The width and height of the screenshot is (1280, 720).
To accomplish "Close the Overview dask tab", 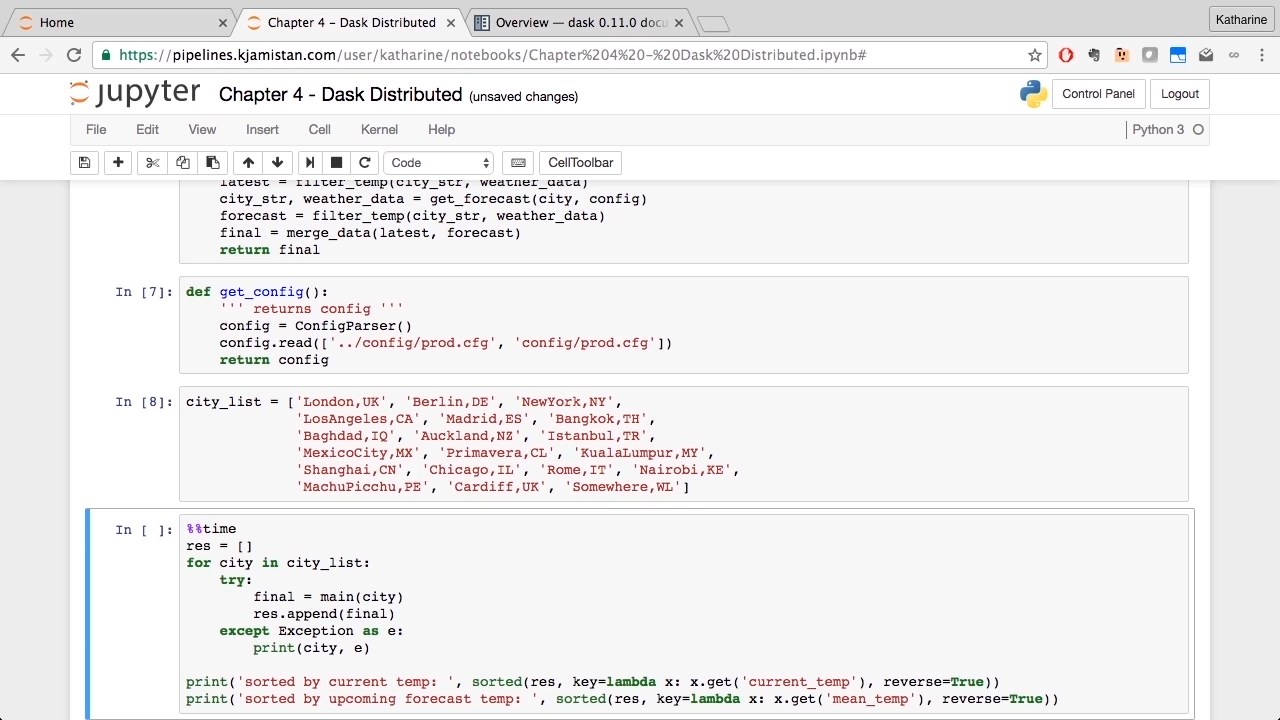I will coord(677,22).
